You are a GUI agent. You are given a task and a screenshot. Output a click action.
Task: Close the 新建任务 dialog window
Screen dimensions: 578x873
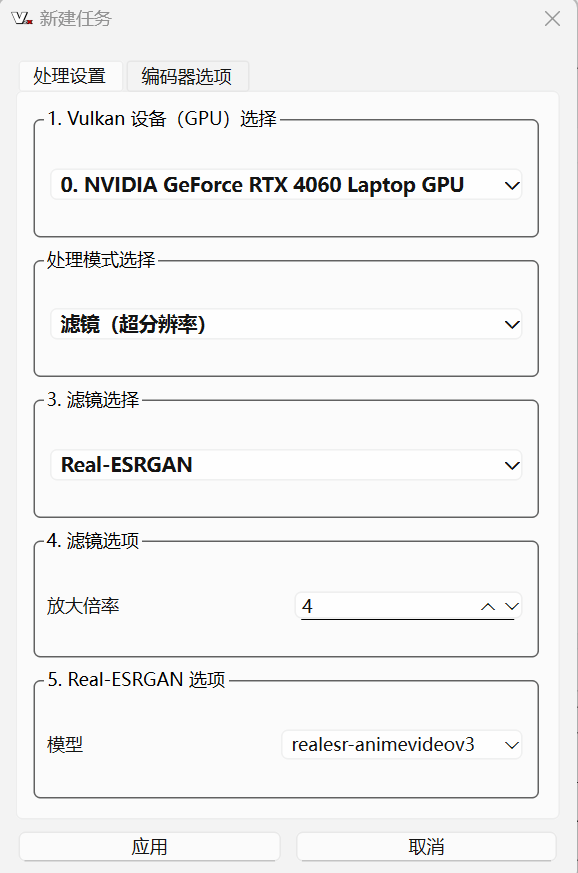(552, 19)
